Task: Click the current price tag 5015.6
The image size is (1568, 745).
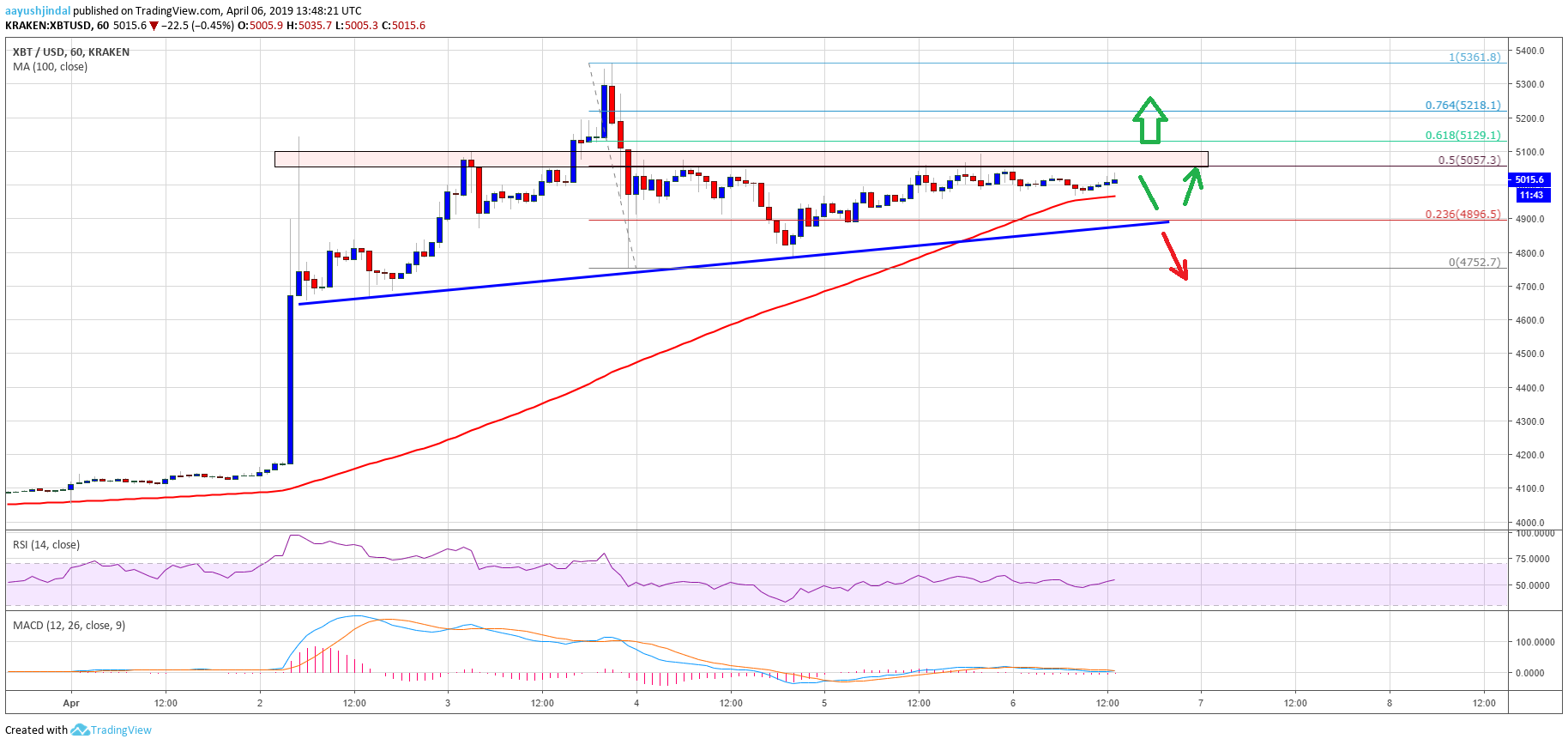Action: pos(1529,179)
